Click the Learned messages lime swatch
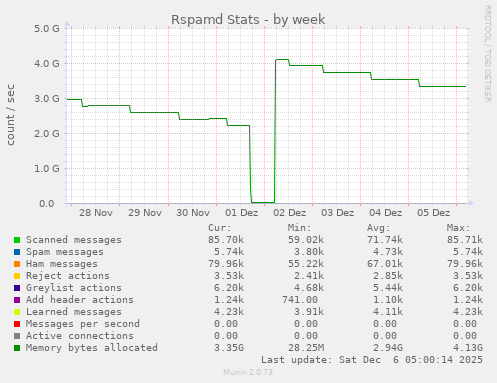Image resolution: width=497 pixels, height=383 pixels. point(17,312)
